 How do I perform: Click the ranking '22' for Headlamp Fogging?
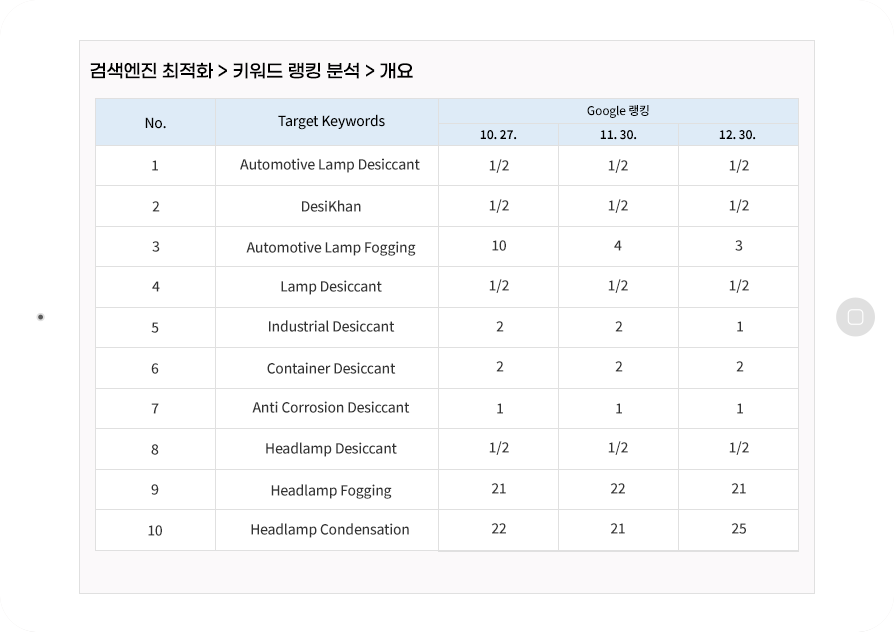coord(618,489)
